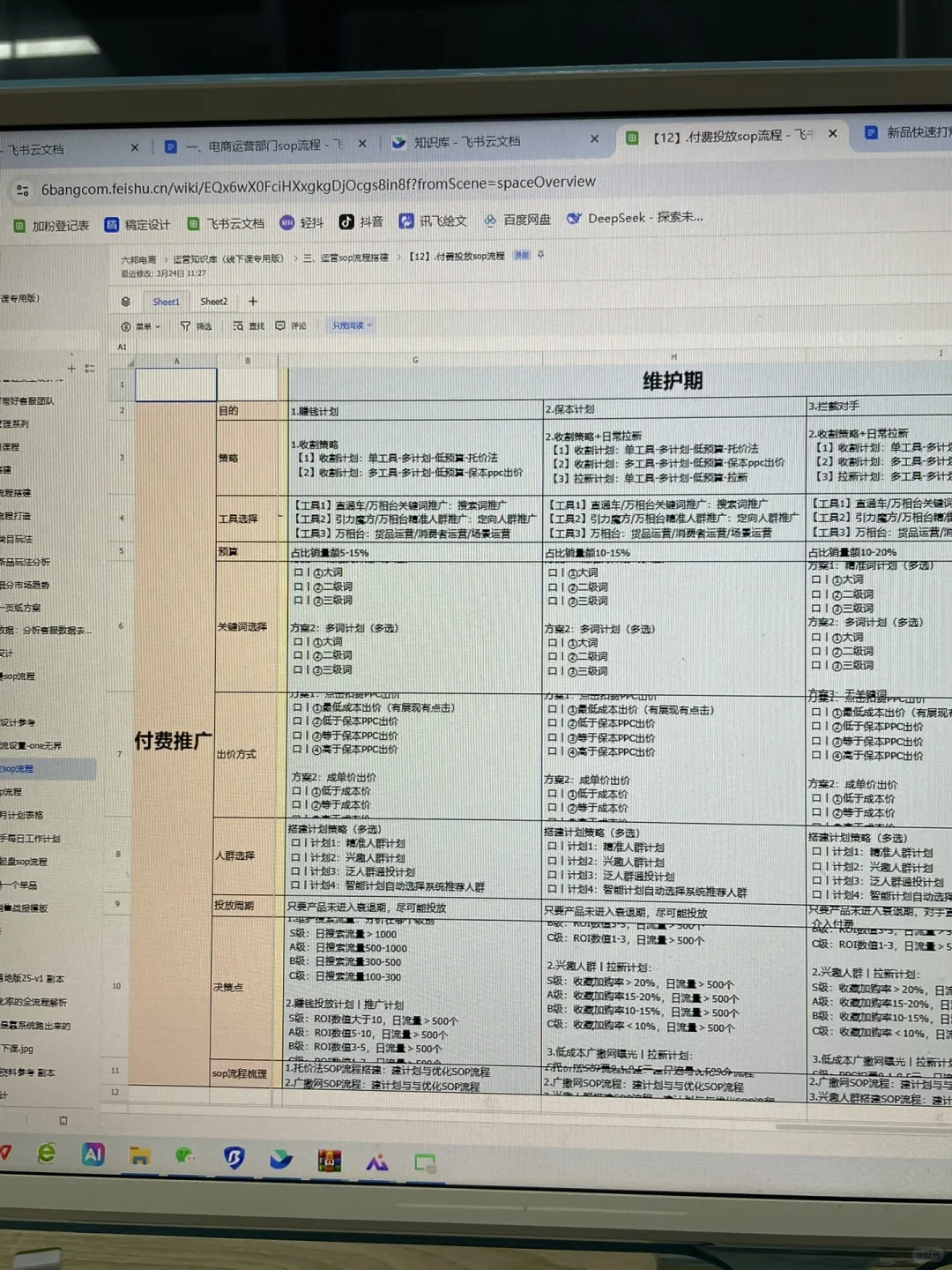
Task: Expand the 菜单 dropdown in the toolbar
Action: (x=145, y=326)
